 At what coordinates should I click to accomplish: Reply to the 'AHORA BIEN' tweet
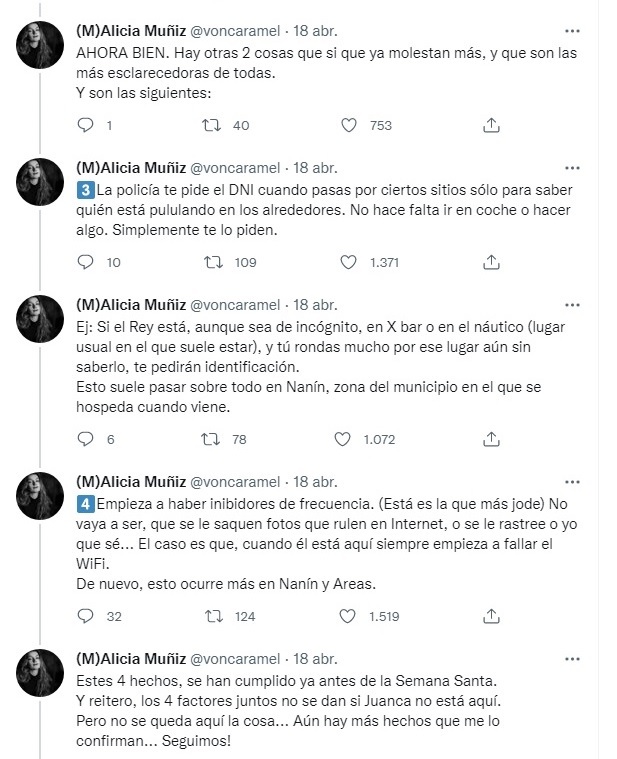pyautogui.click(x=86, y=125)
